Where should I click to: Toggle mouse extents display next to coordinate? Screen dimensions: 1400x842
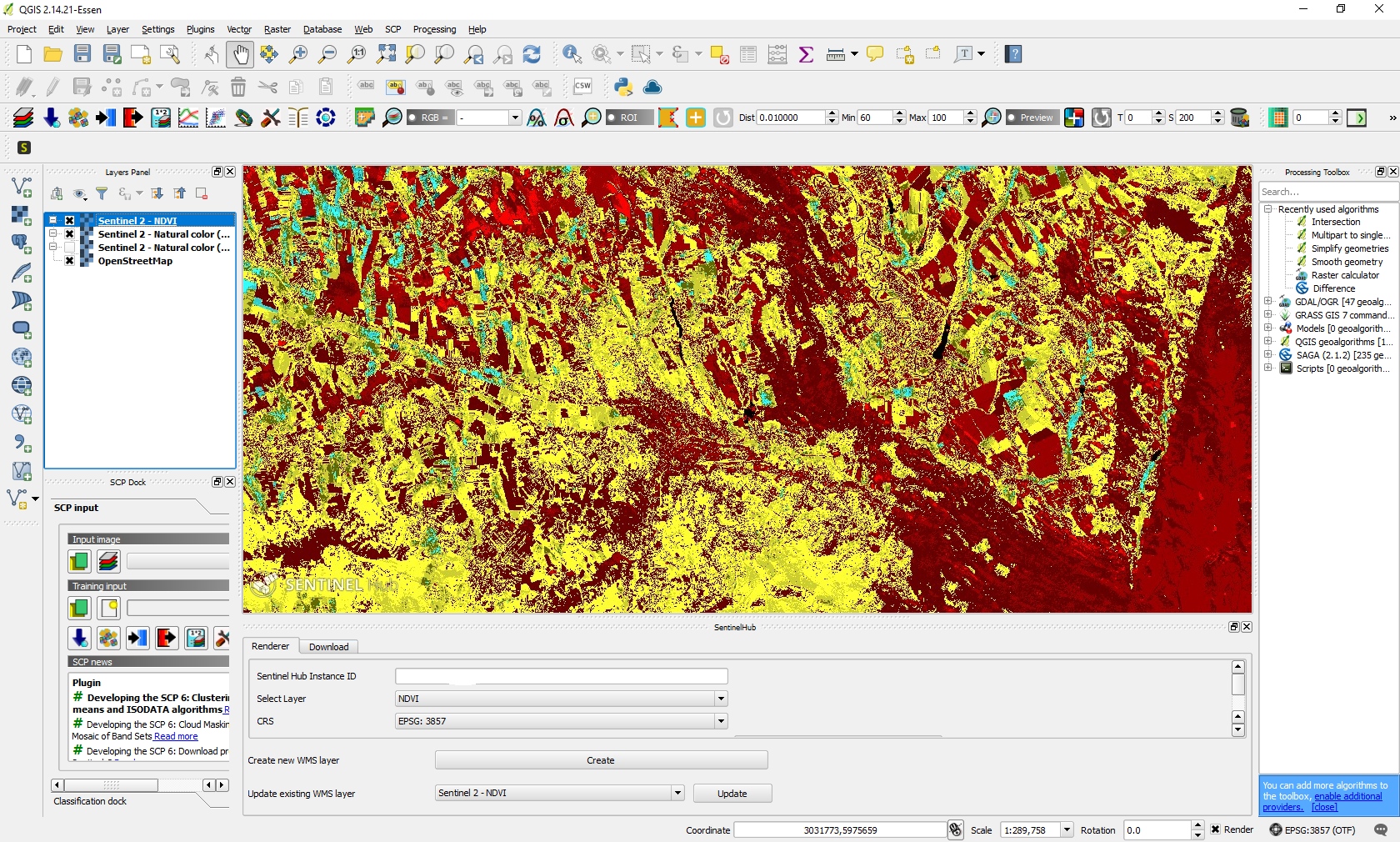[x=956, y=829]
